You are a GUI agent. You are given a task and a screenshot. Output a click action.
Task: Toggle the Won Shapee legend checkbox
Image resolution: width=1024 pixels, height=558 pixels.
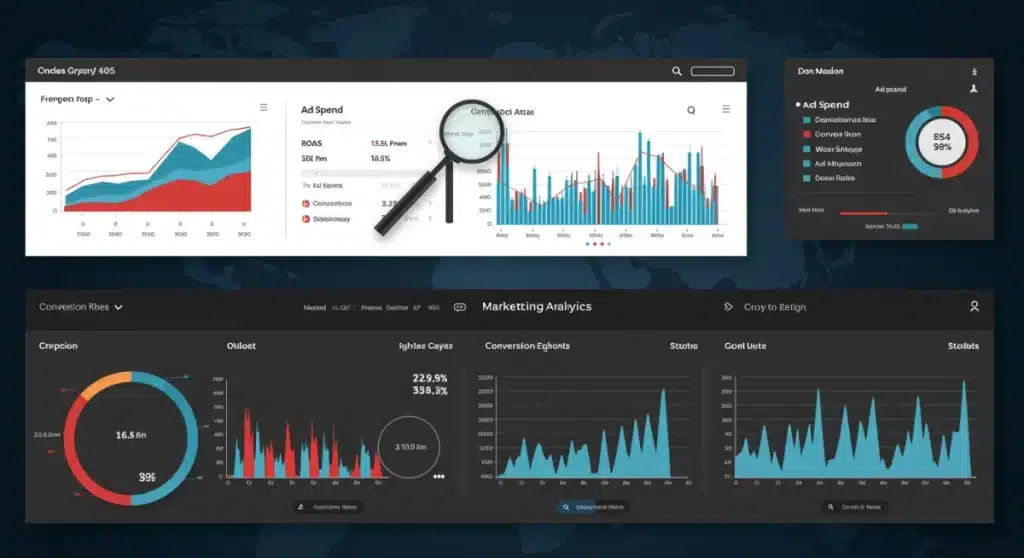(807, 149)
